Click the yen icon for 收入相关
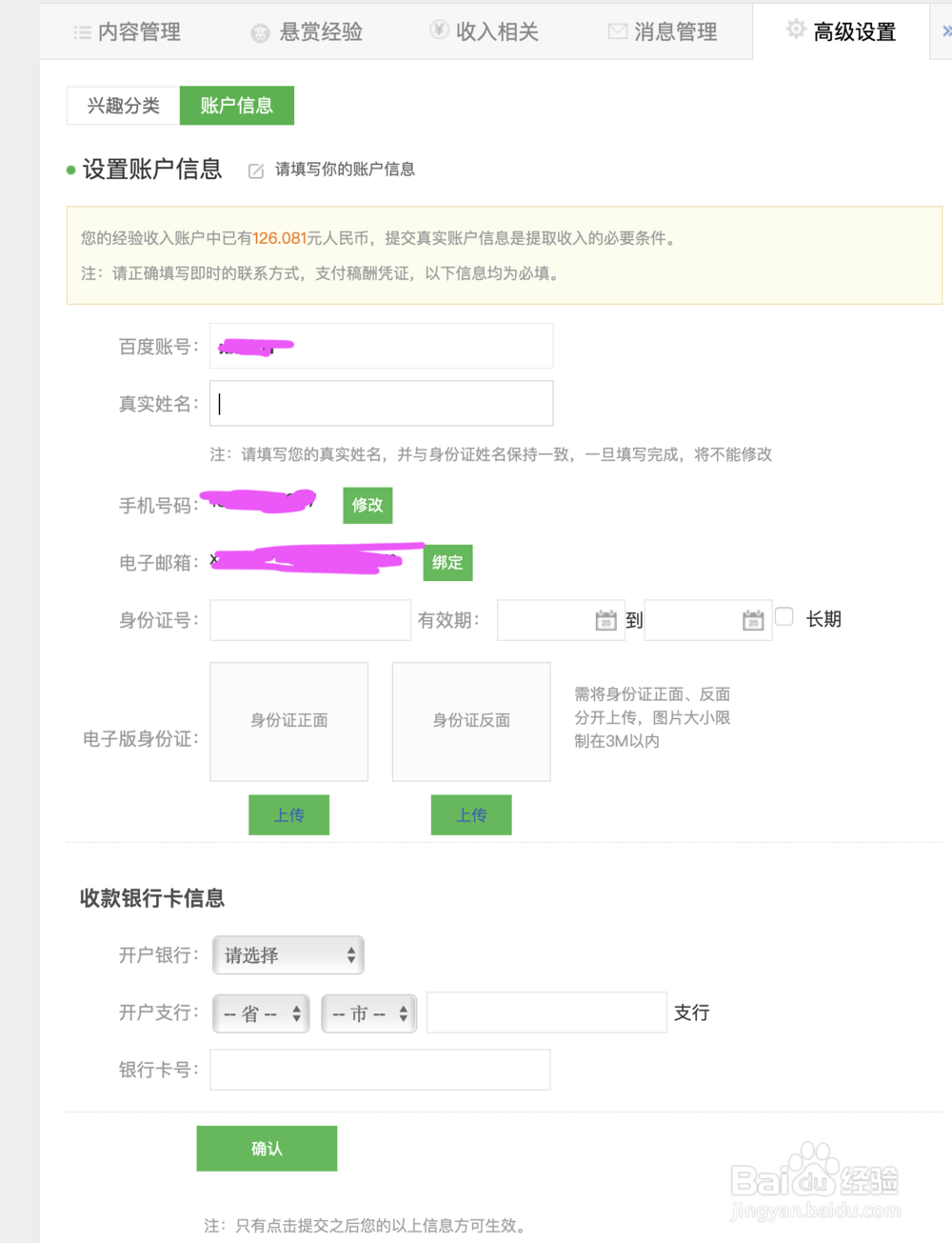Image resolution: width=952 pixels, height=1243 pixels. pyautogui.click(x=439, y=30)
